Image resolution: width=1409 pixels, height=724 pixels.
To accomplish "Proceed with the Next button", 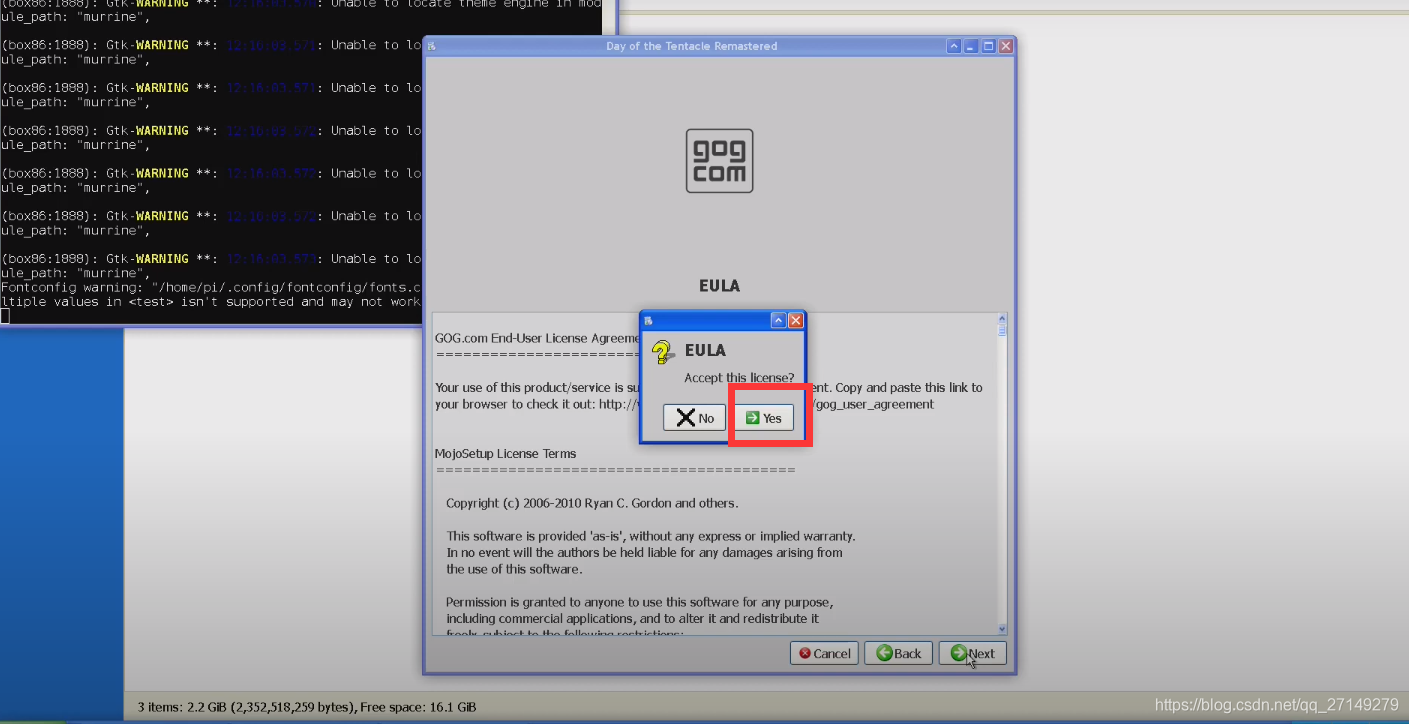I will point(973,653).
